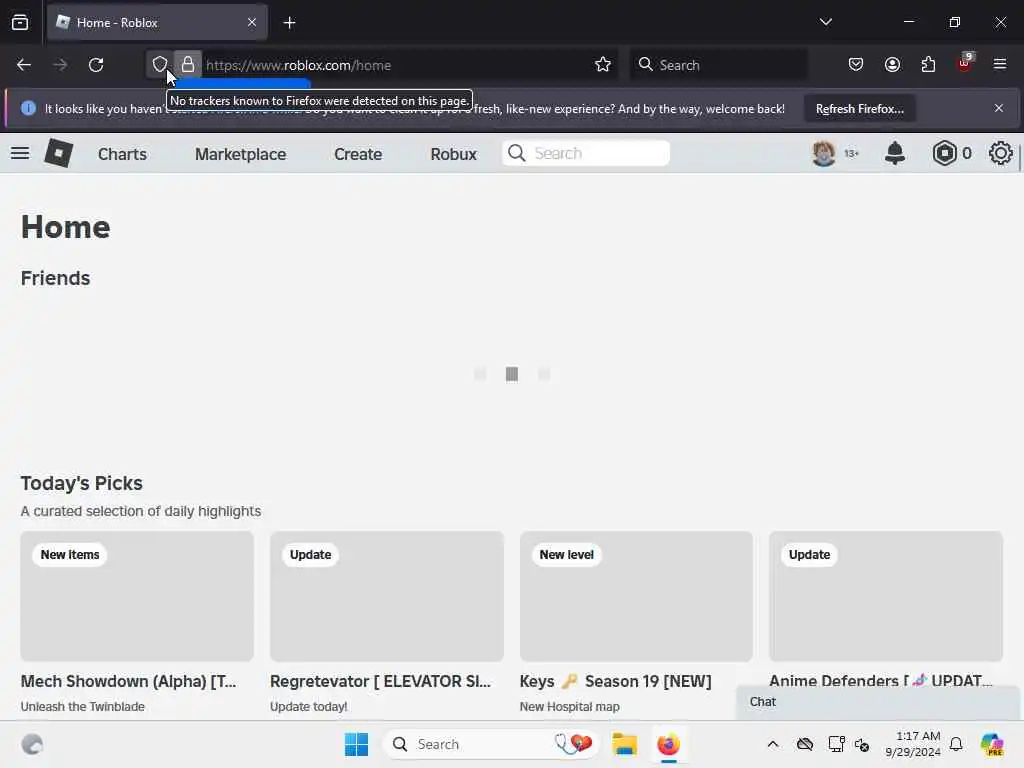Viewport: 1024px width, 768px height.
Task: Open Firefox account icon
Action: (892, 65)
